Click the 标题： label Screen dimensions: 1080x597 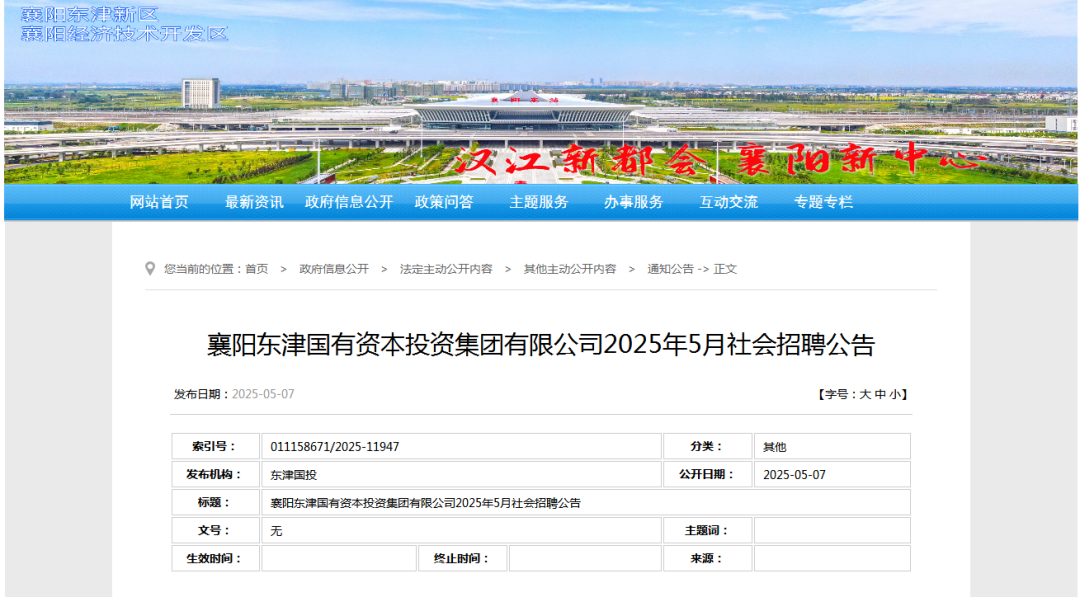point(215,503)
